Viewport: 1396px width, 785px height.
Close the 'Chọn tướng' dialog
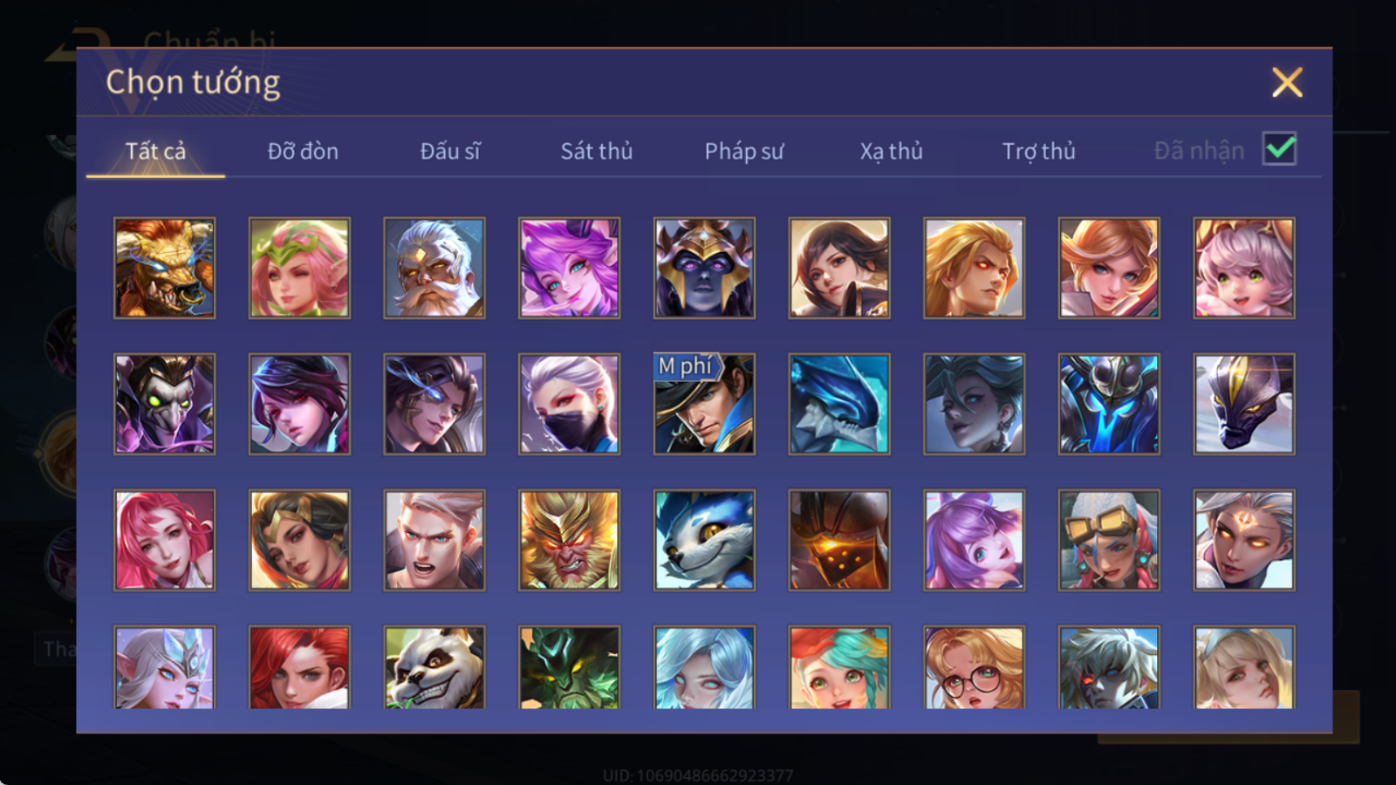coord(1287,82)
